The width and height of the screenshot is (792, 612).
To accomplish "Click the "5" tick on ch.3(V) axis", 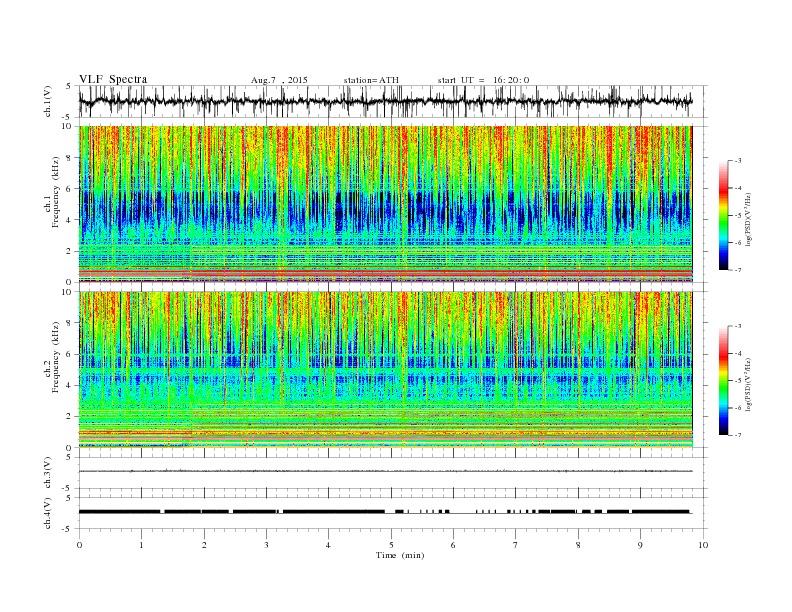I will [x=68, y=457].
